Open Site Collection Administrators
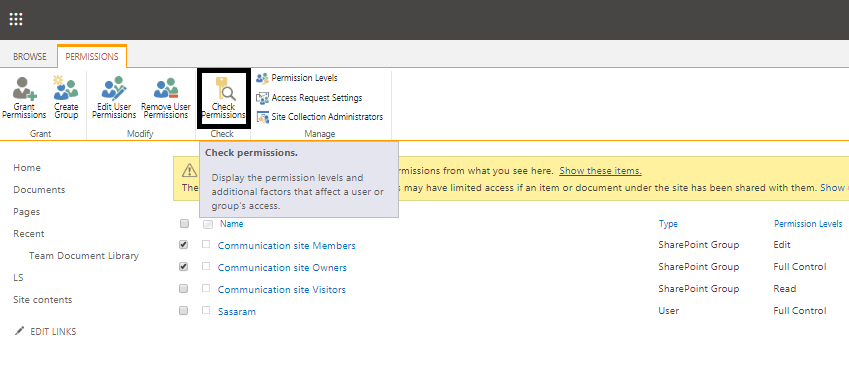The image size is (849, 383). (x=319, y=117)
